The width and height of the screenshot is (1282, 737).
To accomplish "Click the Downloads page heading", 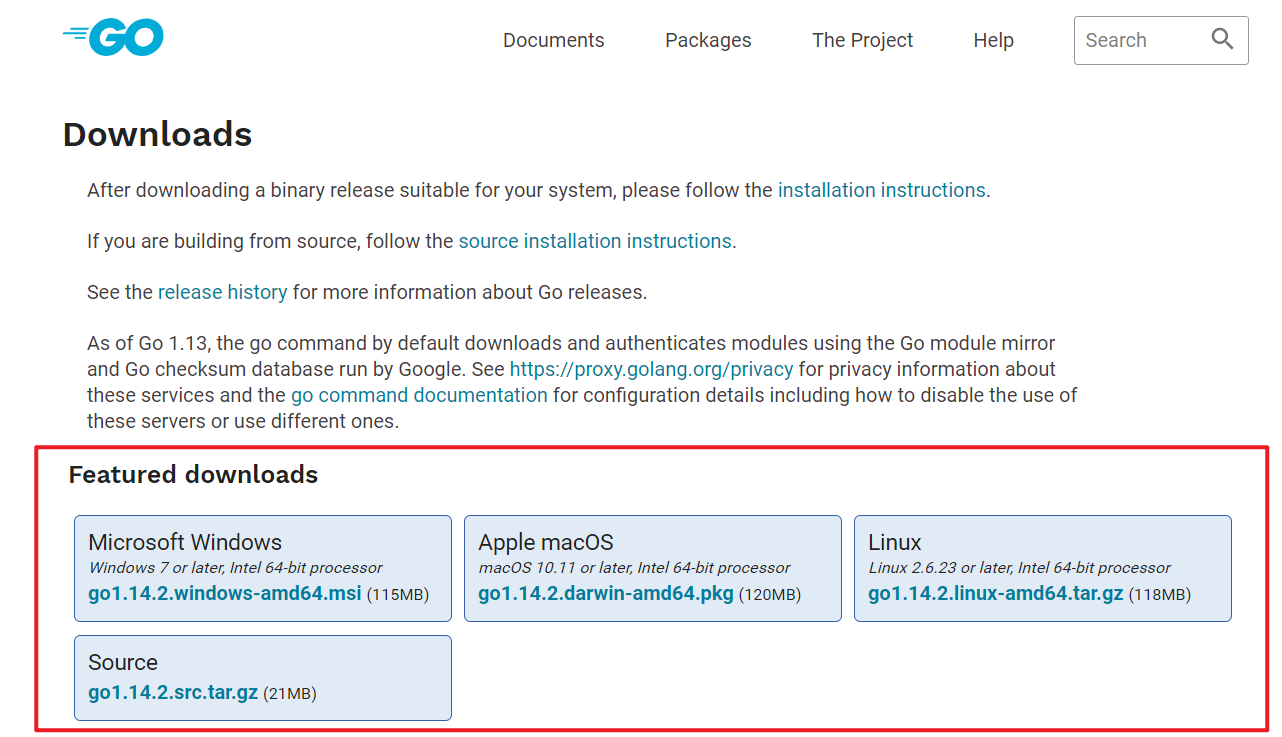I will (157, 134).
